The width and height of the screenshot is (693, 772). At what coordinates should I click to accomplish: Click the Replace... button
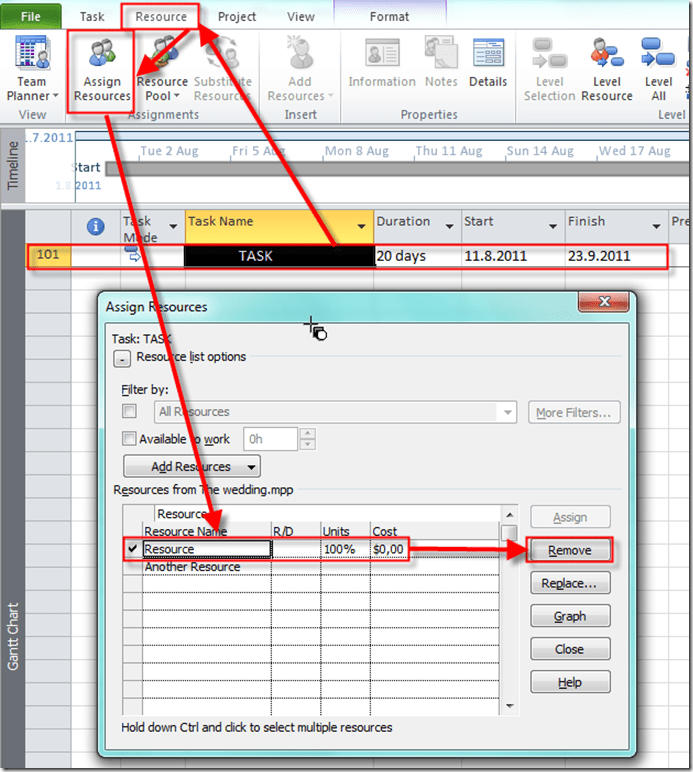tap(569, 583)
